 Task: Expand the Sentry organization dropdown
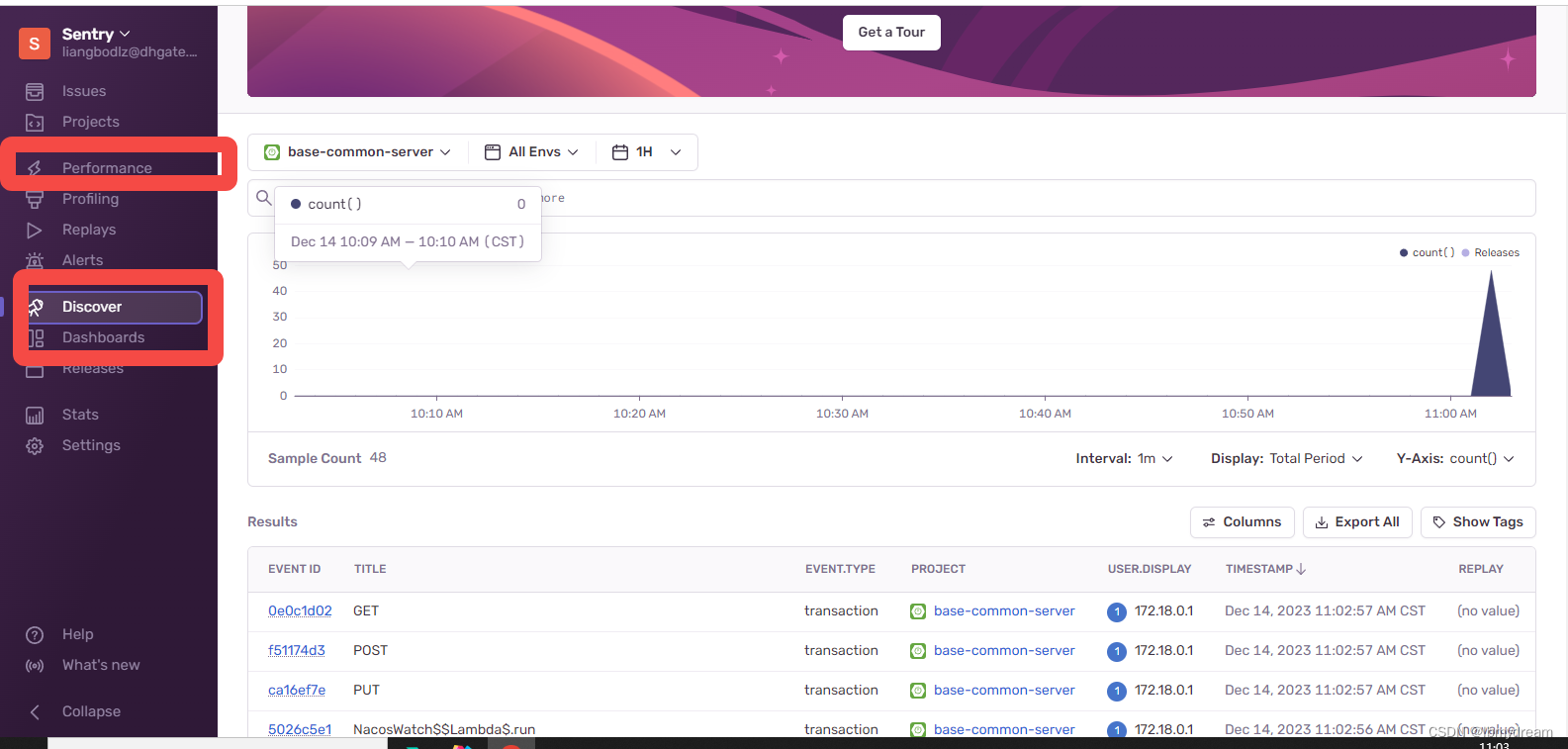(96, 35)
